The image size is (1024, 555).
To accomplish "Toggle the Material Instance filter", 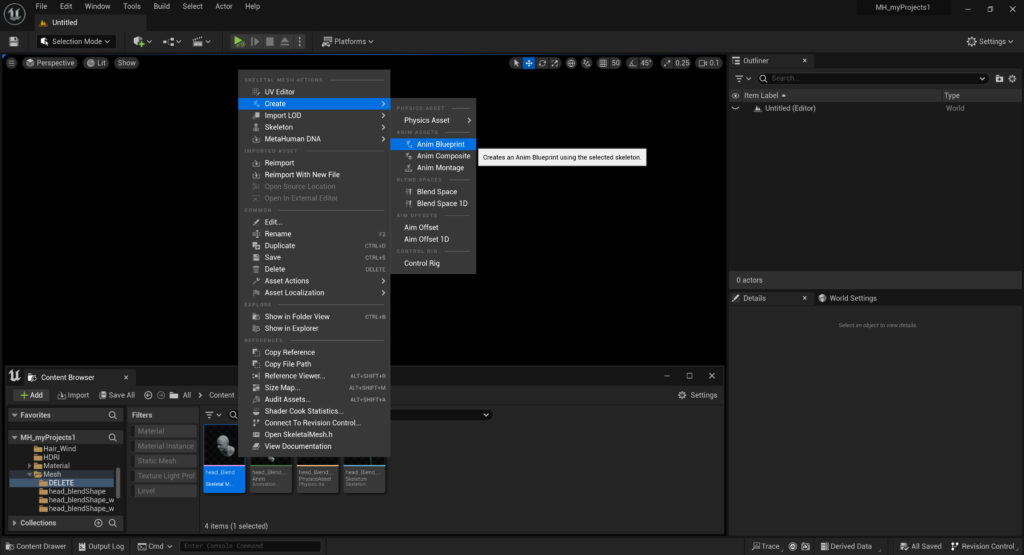I will click(163, 446).
